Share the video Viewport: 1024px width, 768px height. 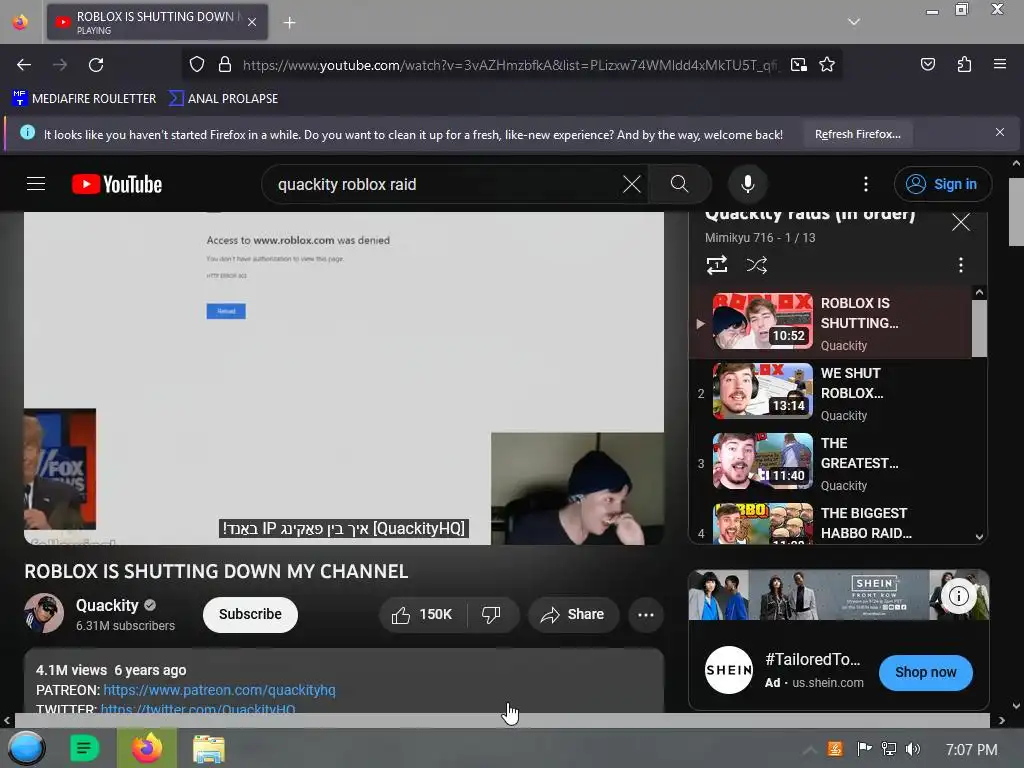(x=573, y=615)
